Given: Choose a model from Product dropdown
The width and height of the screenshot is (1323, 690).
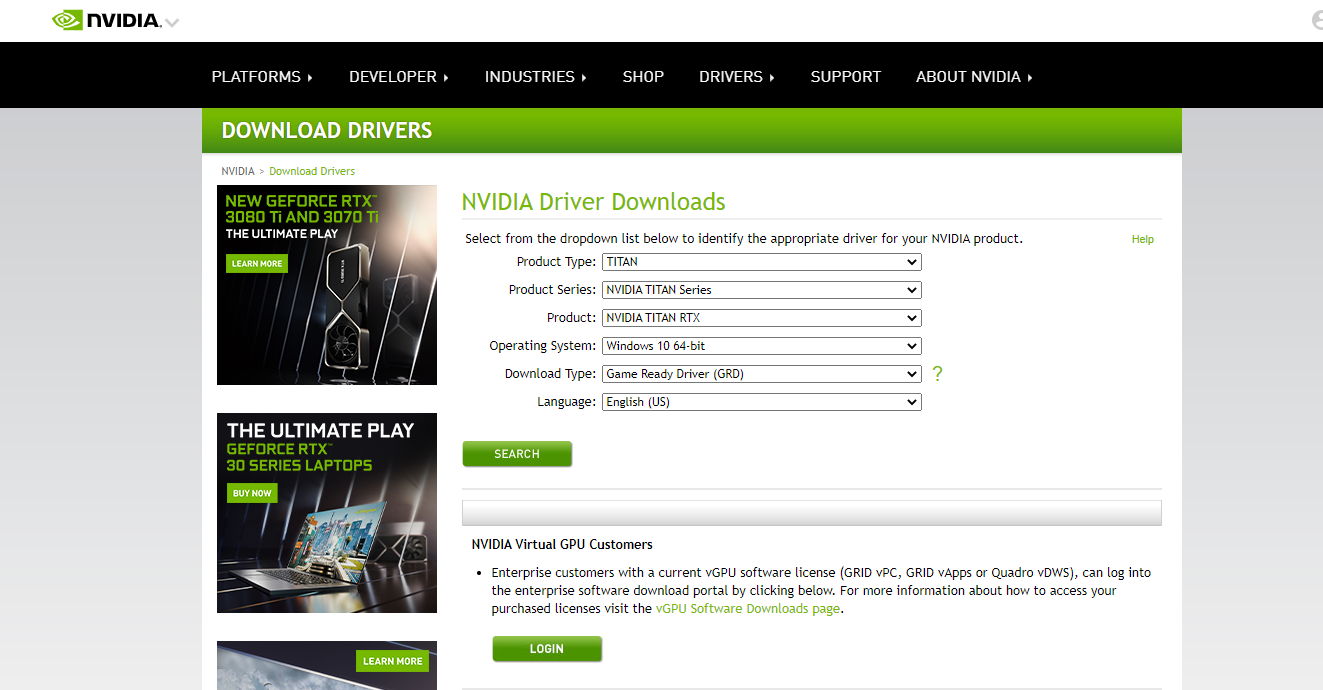Looking at the screenshot, I should click(x=761, y=318).
